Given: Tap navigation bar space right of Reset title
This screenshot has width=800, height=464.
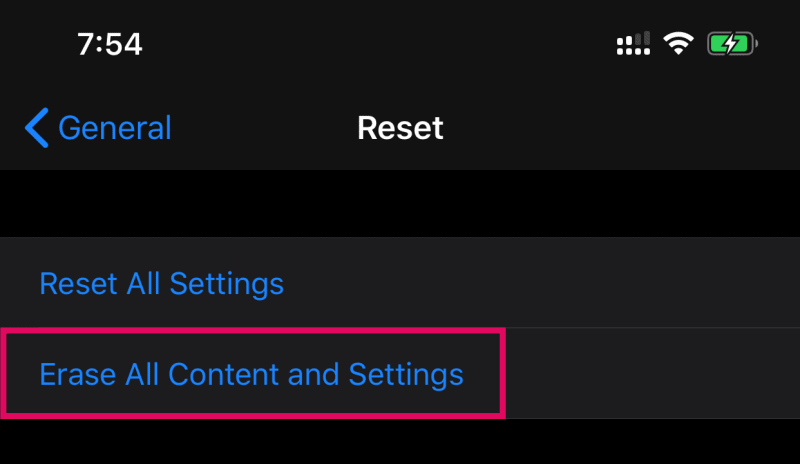Looking at the screenshot, I should point(621,128).
